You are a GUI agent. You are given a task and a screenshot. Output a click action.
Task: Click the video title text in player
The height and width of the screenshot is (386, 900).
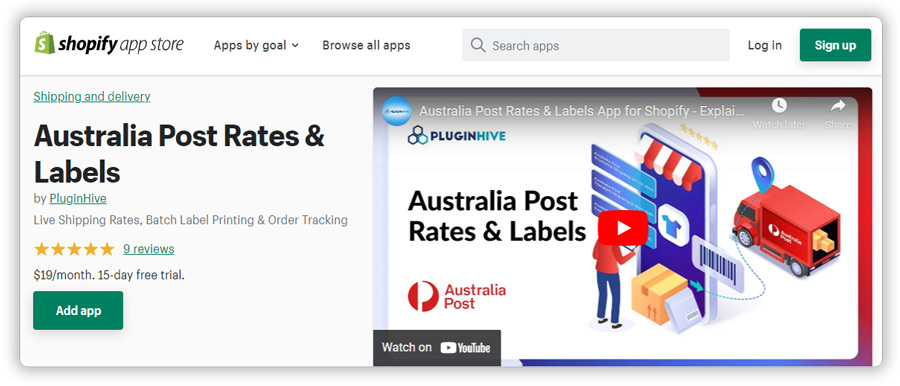pos(581,110)
